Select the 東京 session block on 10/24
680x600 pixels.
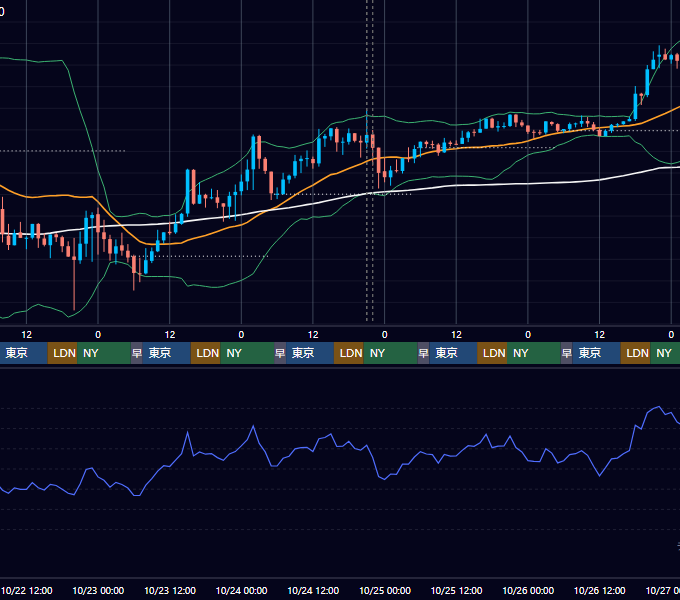(310, 353)
